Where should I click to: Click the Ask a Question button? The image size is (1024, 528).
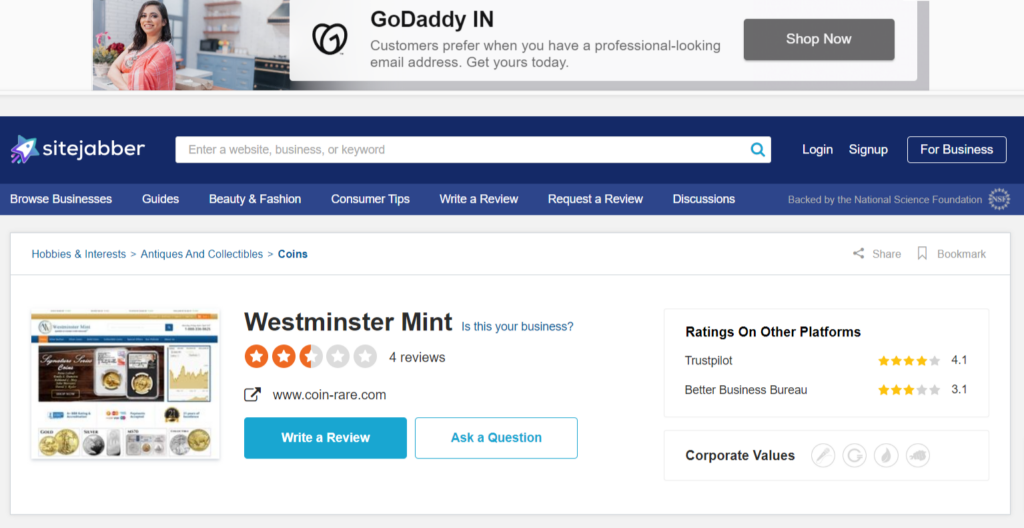pos(496,438)
